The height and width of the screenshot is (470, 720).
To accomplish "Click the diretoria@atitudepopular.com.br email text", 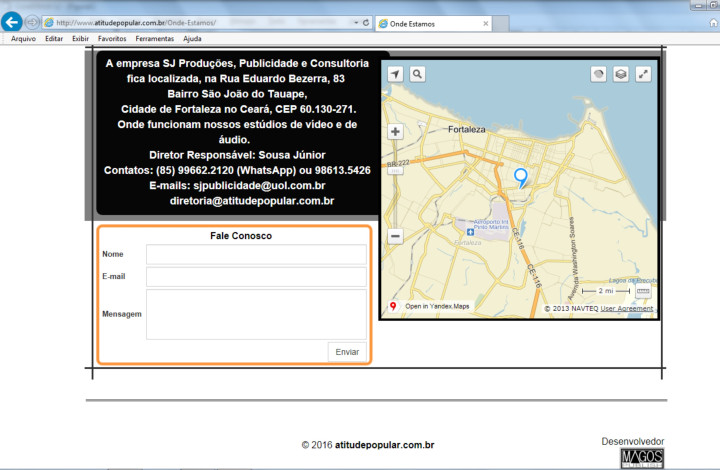I will coord(252,201).
